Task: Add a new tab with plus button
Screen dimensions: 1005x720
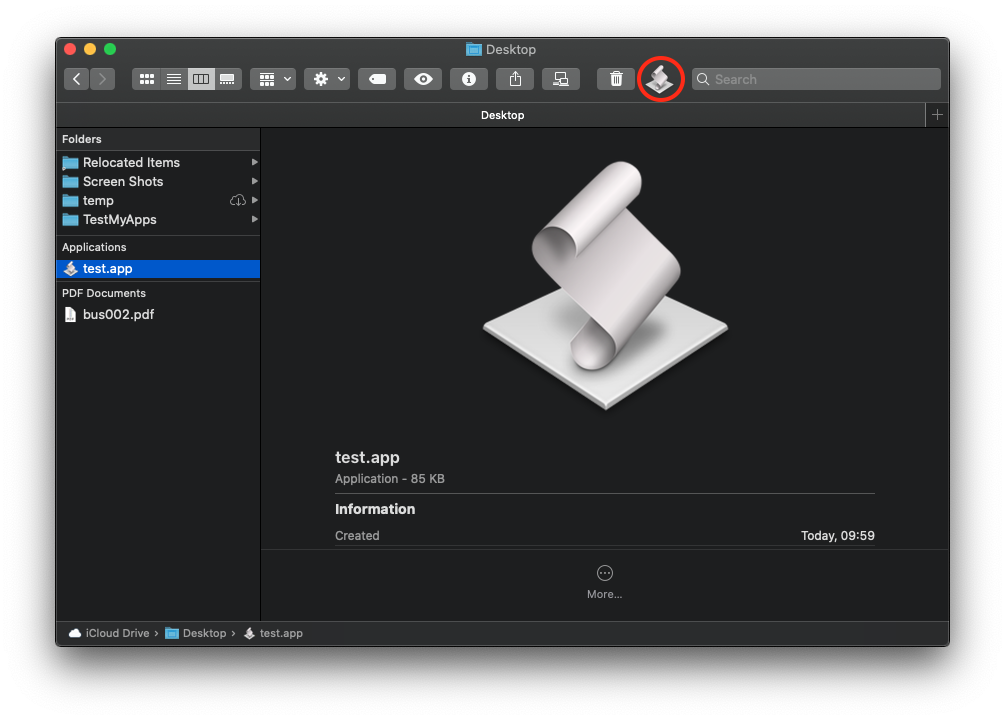Action: [937, 115]
